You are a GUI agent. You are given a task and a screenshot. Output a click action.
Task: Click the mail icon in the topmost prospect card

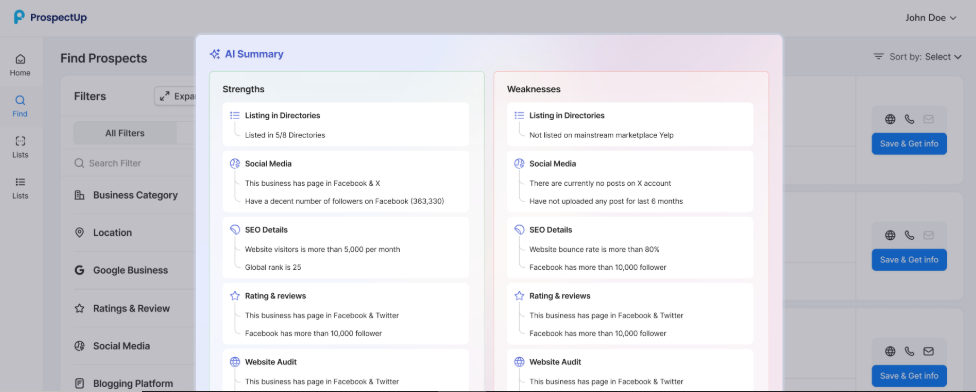(929, 119)
